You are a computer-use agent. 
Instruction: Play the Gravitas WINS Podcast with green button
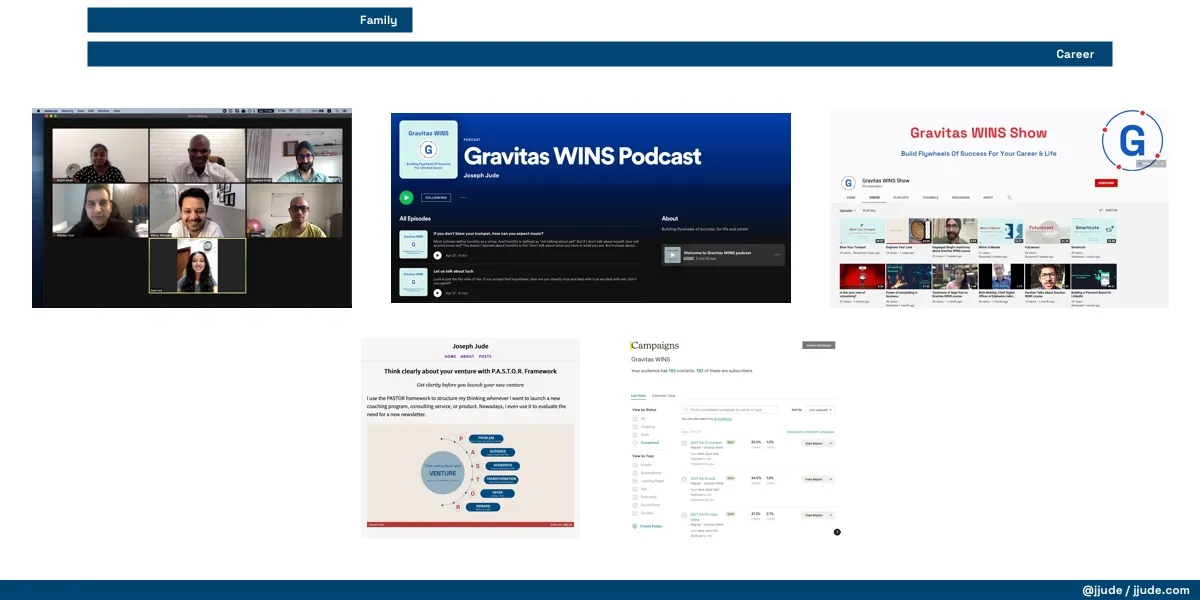406,198
